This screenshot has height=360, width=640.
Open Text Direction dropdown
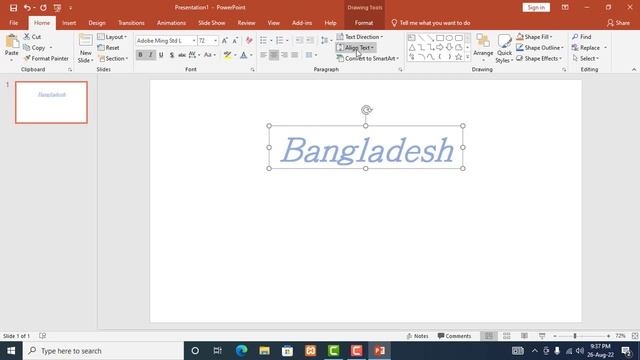[360, 37]
